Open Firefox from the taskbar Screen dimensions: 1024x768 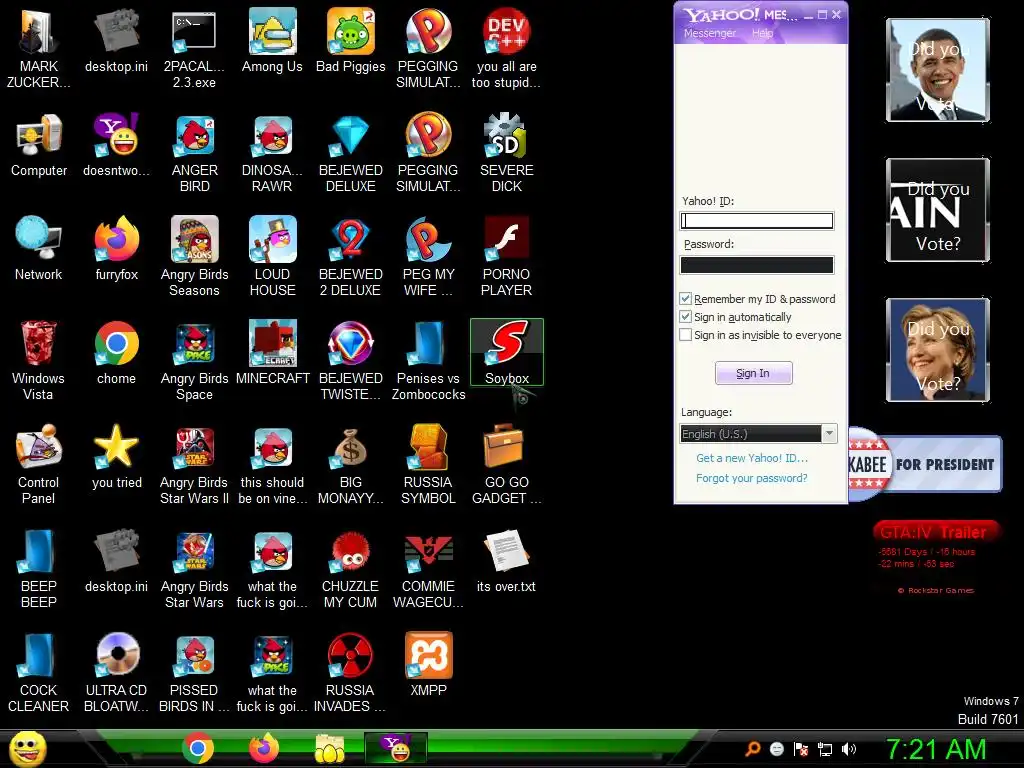tap(264, 748)
